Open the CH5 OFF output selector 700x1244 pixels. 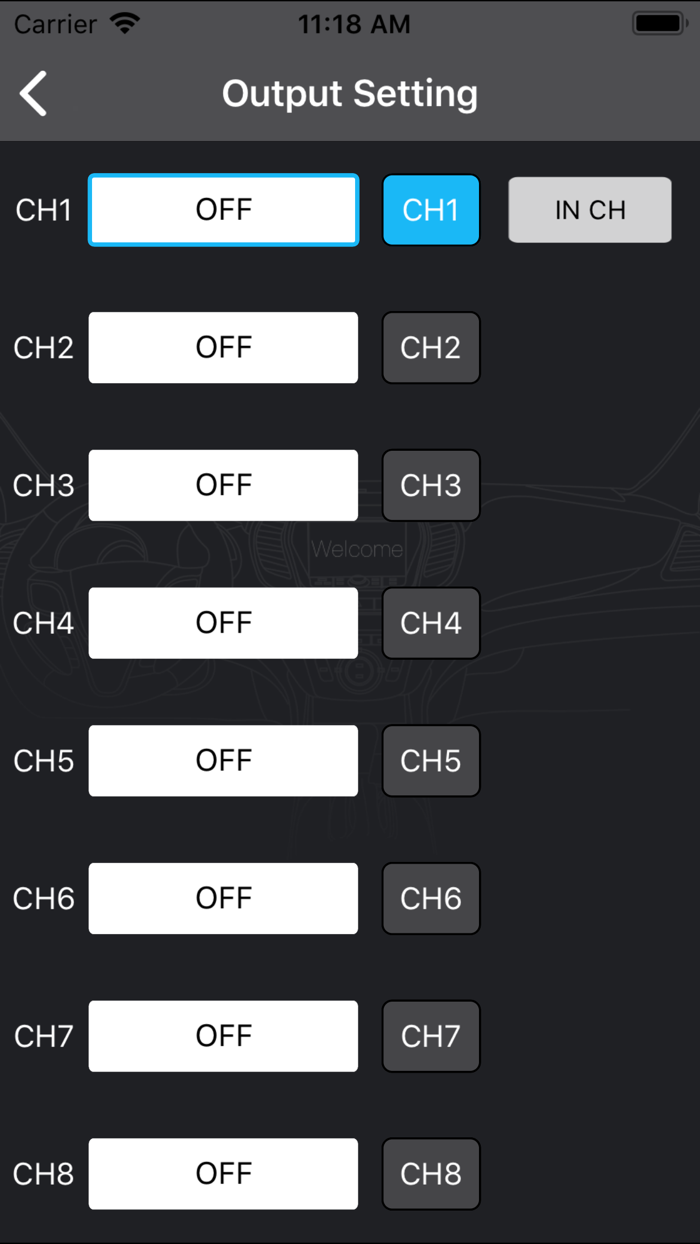pos(223,761)
